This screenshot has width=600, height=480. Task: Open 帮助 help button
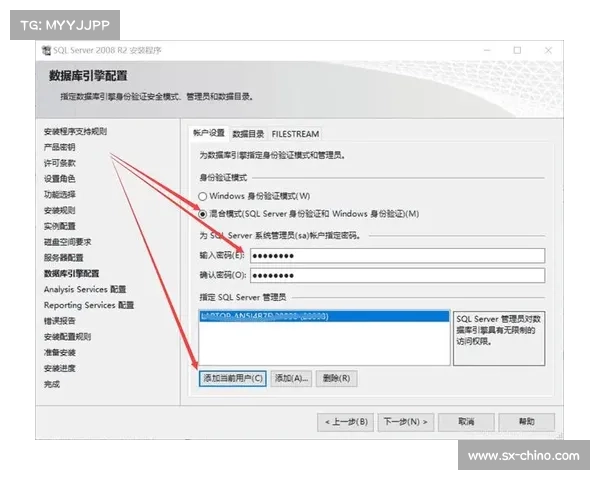click(x=527, y=422)
